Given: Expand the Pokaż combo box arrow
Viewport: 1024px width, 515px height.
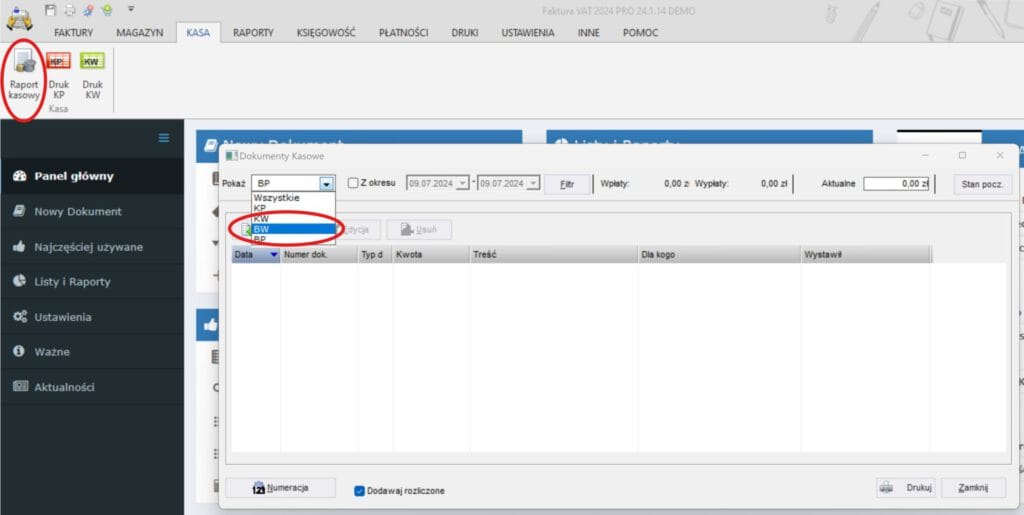Looking at the screenshot, I should pos(326,184).
